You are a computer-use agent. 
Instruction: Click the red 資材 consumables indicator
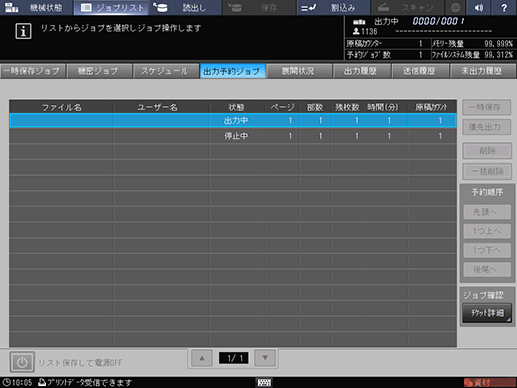tap(489, 383)
